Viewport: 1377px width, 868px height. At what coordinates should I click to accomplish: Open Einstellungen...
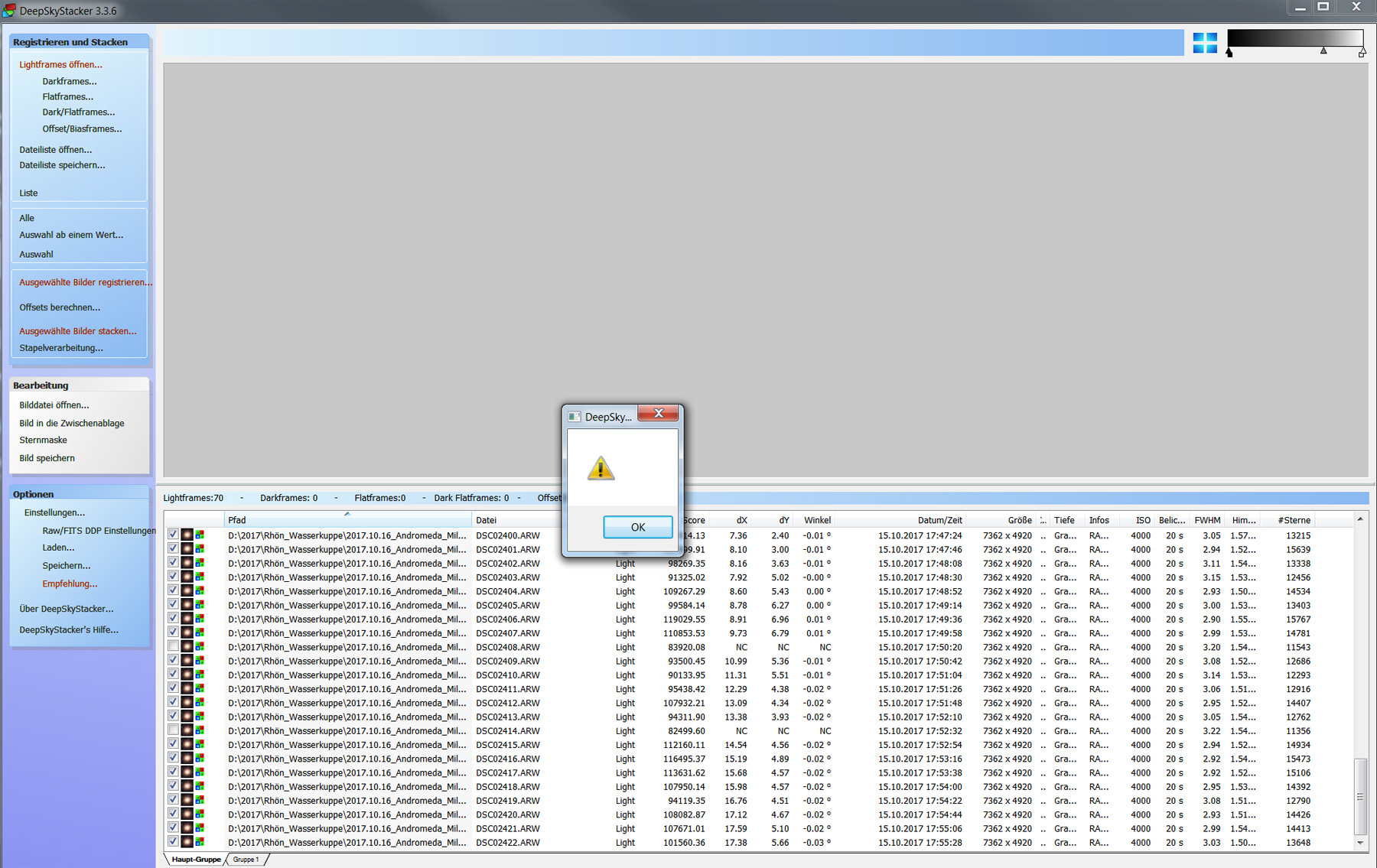pyautogui.click(x=54, y=512)
